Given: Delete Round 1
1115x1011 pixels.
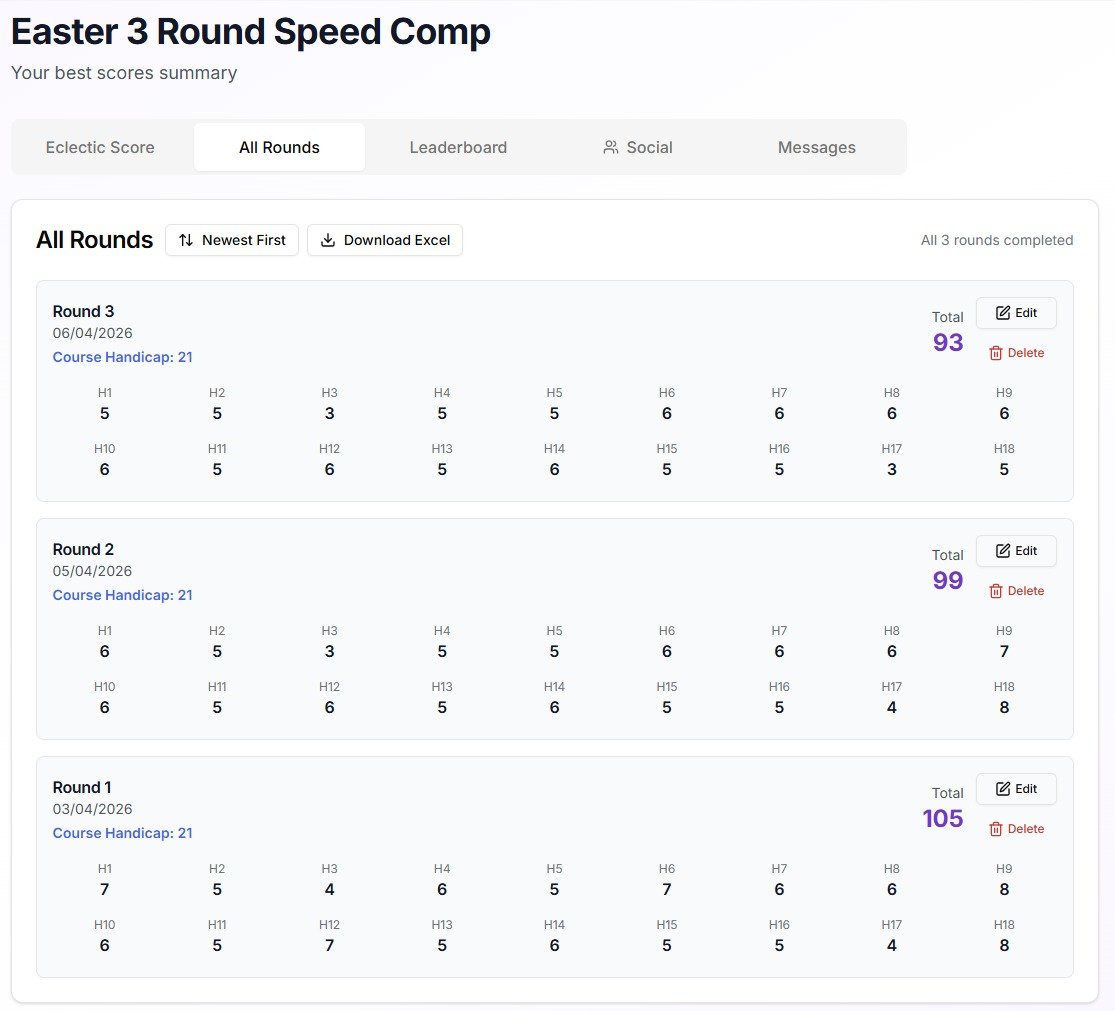Looking at the screenshot, I should (x=1016, y=829).
